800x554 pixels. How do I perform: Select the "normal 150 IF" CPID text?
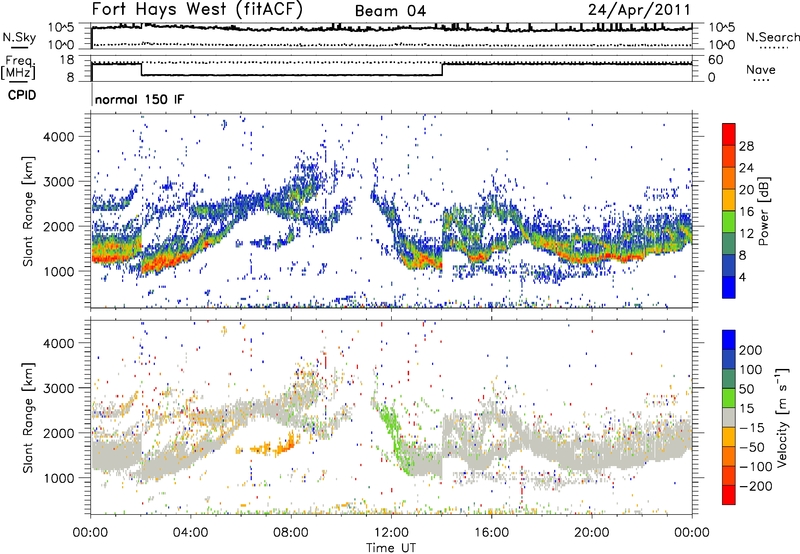[139, 99]
